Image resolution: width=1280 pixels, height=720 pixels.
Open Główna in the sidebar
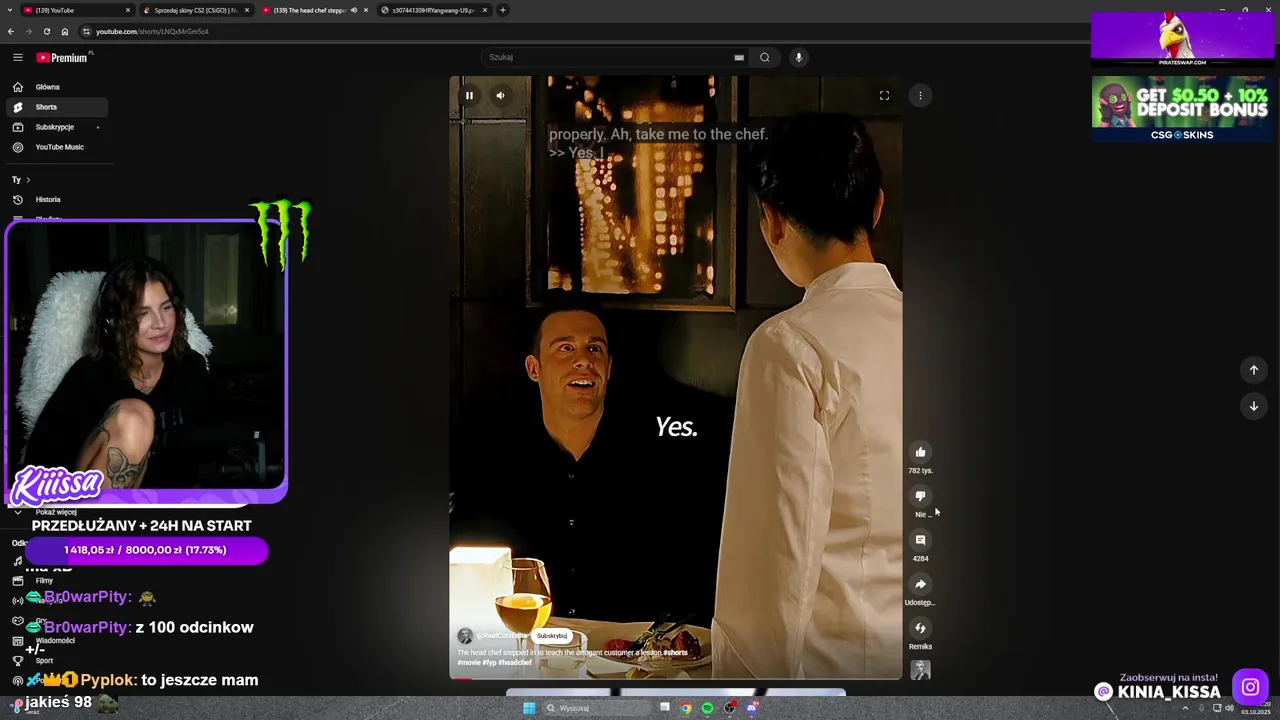tap(55, 87)
